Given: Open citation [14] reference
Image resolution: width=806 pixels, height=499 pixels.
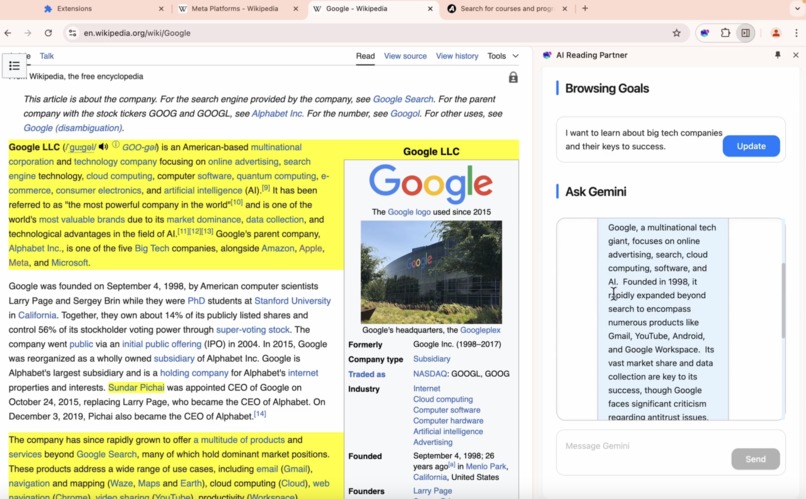Looking at the screenshot, I should [260, 414].
